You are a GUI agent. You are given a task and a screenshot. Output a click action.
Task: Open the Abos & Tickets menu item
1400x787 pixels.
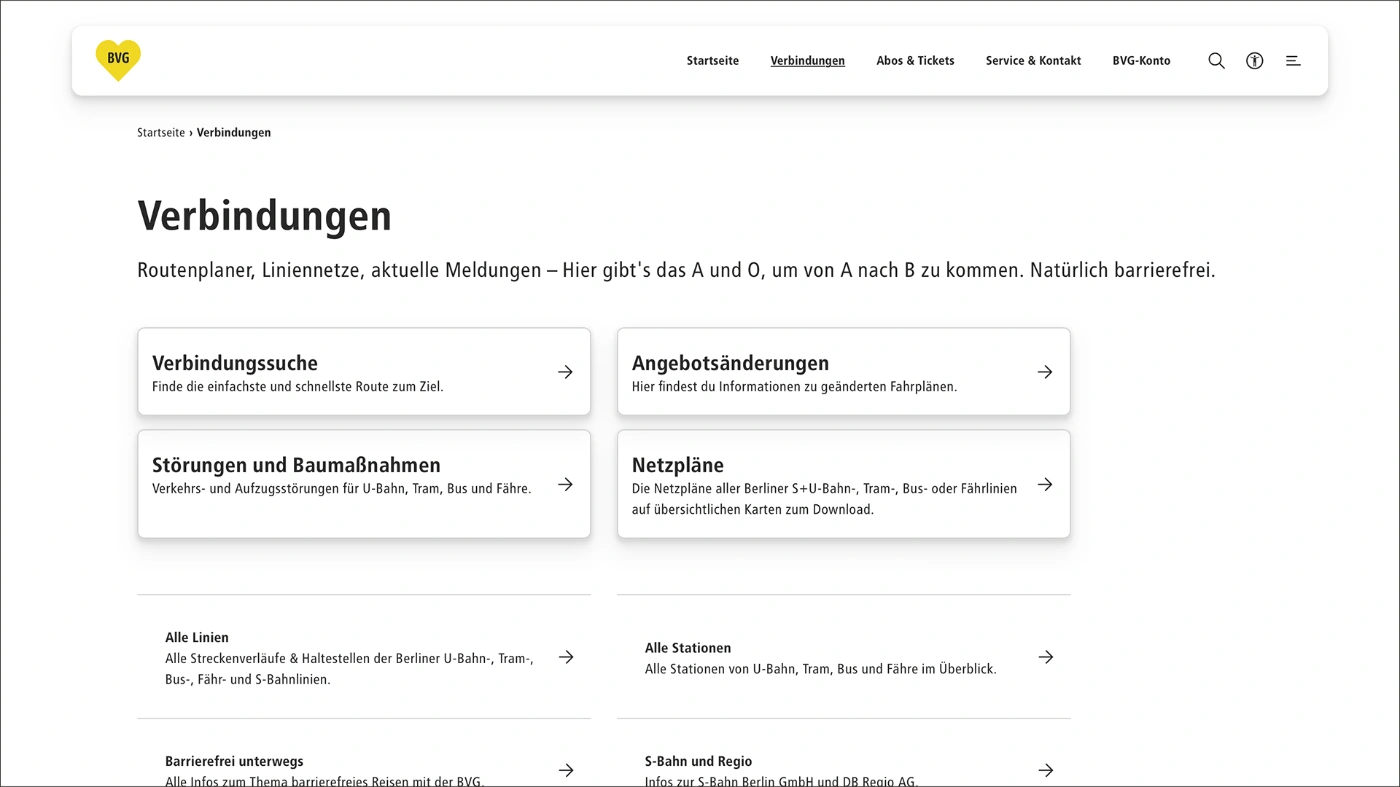click(x=915, y=61)
